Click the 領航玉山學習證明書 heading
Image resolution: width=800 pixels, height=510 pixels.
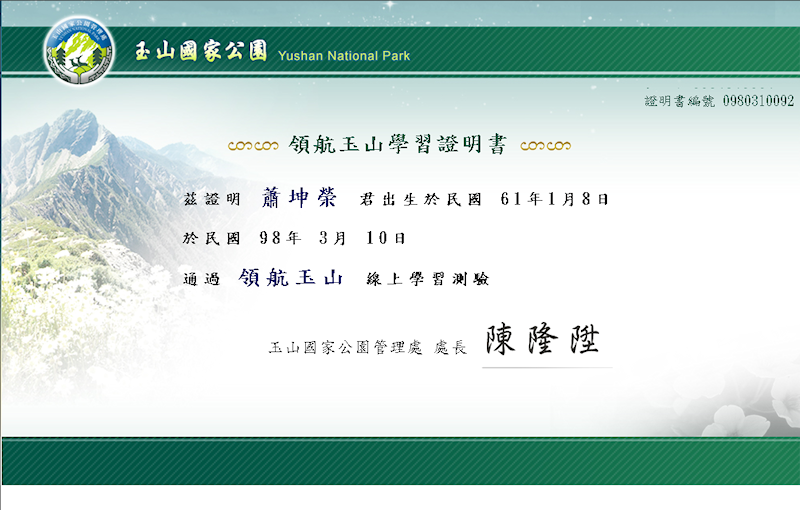coord(398,145)
